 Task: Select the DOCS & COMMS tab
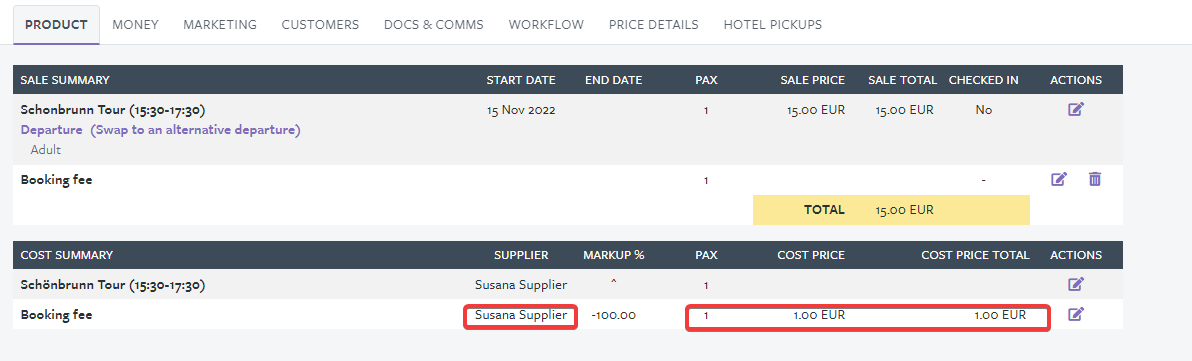click(433, 24)
